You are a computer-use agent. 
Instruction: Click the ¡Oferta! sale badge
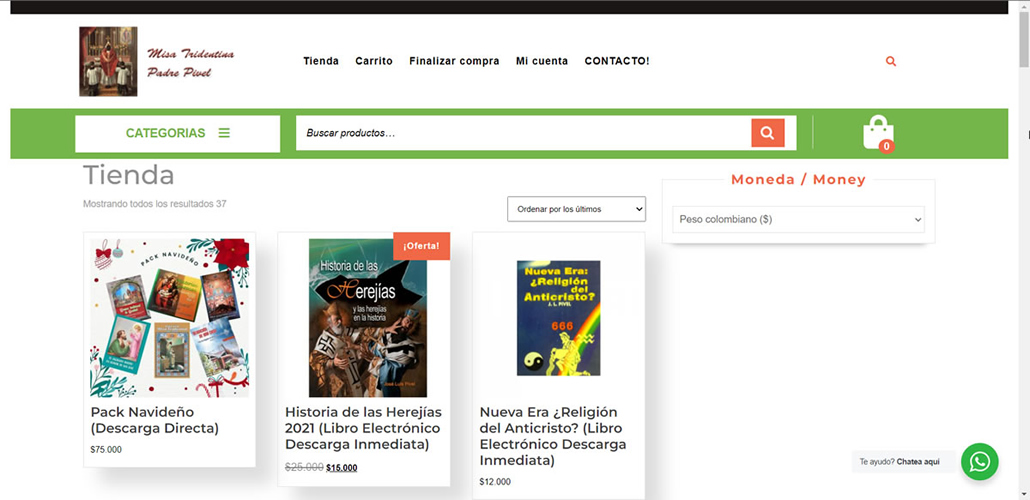pyautogui.click(x=421, y=246)
